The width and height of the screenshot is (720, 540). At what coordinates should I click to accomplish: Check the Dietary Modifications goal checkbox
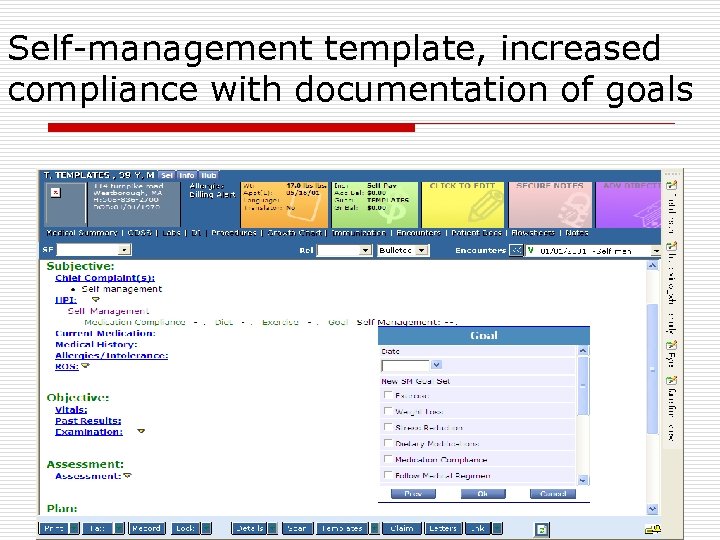click(388, 443)
